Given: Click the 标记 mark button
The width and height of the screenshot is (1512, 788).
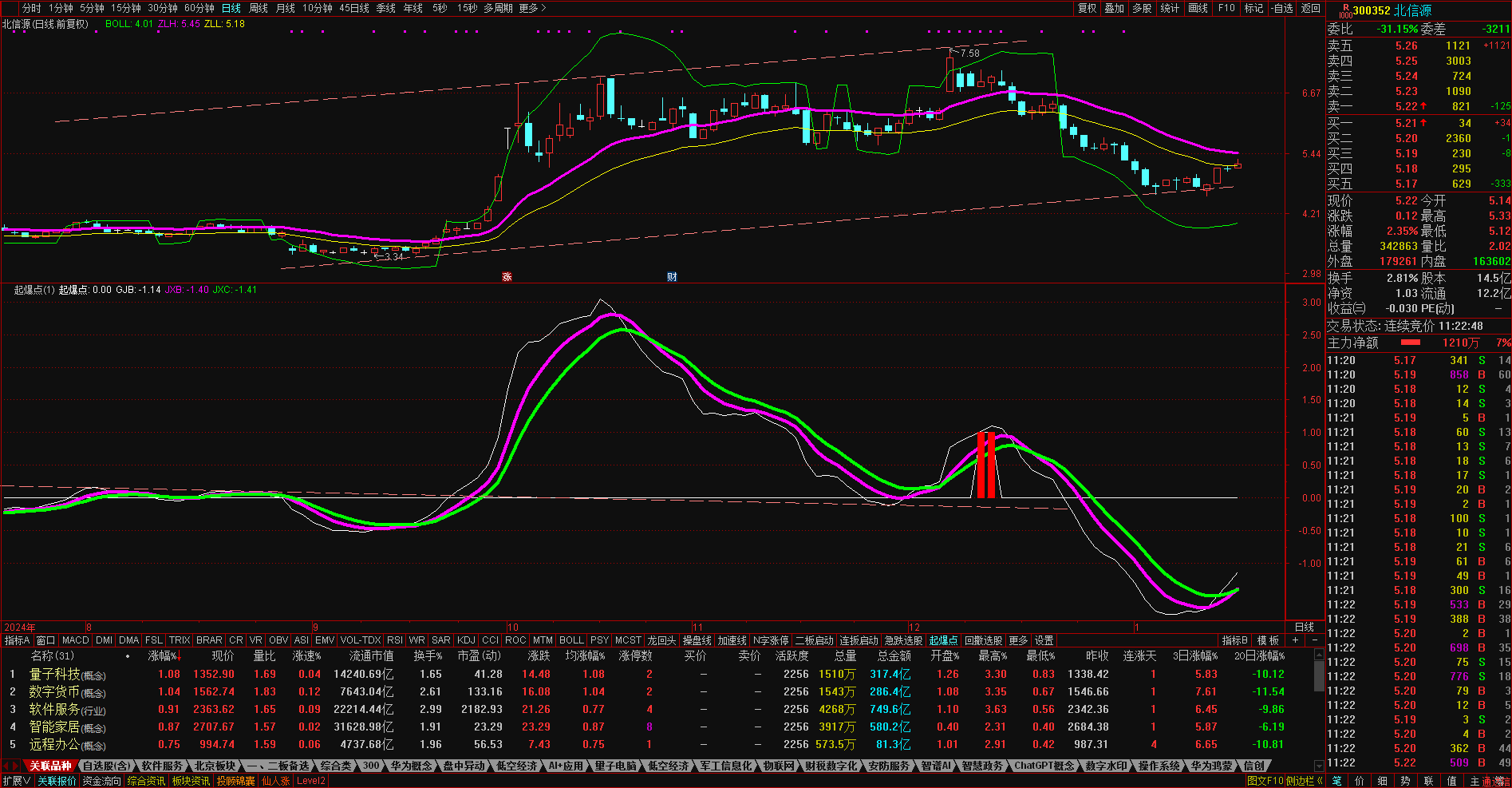Looking at the screenshot, I should [x=1254, y=8].
